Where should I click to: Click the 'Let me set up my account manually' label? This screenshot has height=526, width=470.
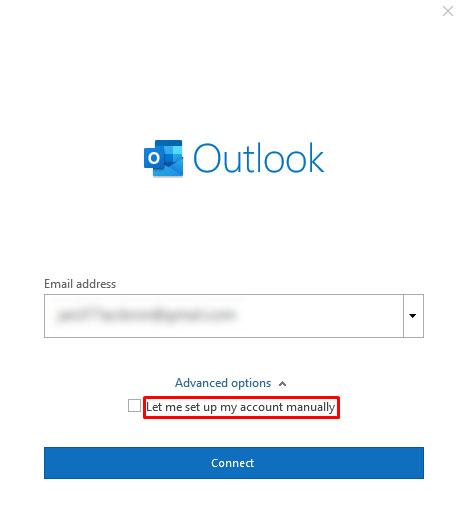tap(241, 407)
